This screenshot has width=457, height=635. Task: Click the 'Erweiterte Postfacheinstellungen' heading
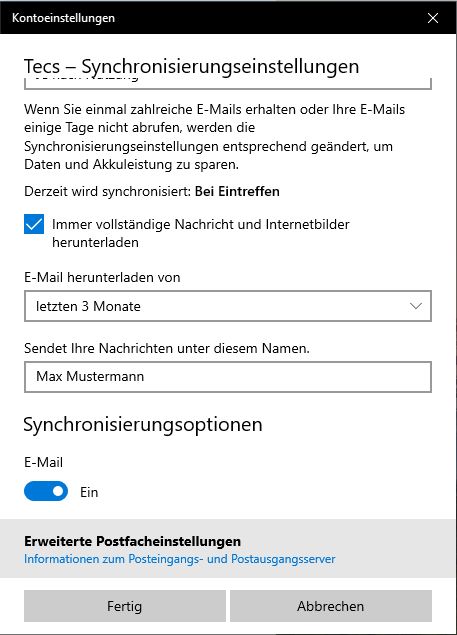pos(132,541)
